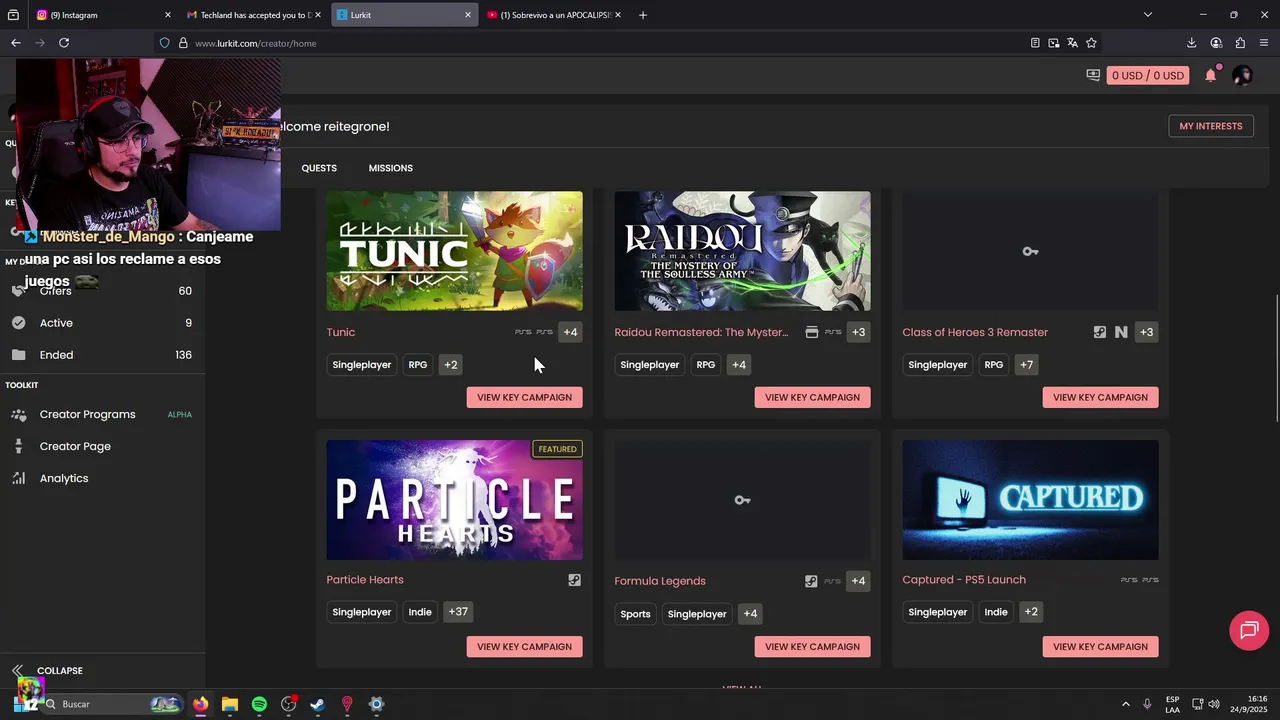Screen dimensions: 1280x720
Task: Open the Captured PS5 Launch thumbnail
Action: (x=1030, y=500)
